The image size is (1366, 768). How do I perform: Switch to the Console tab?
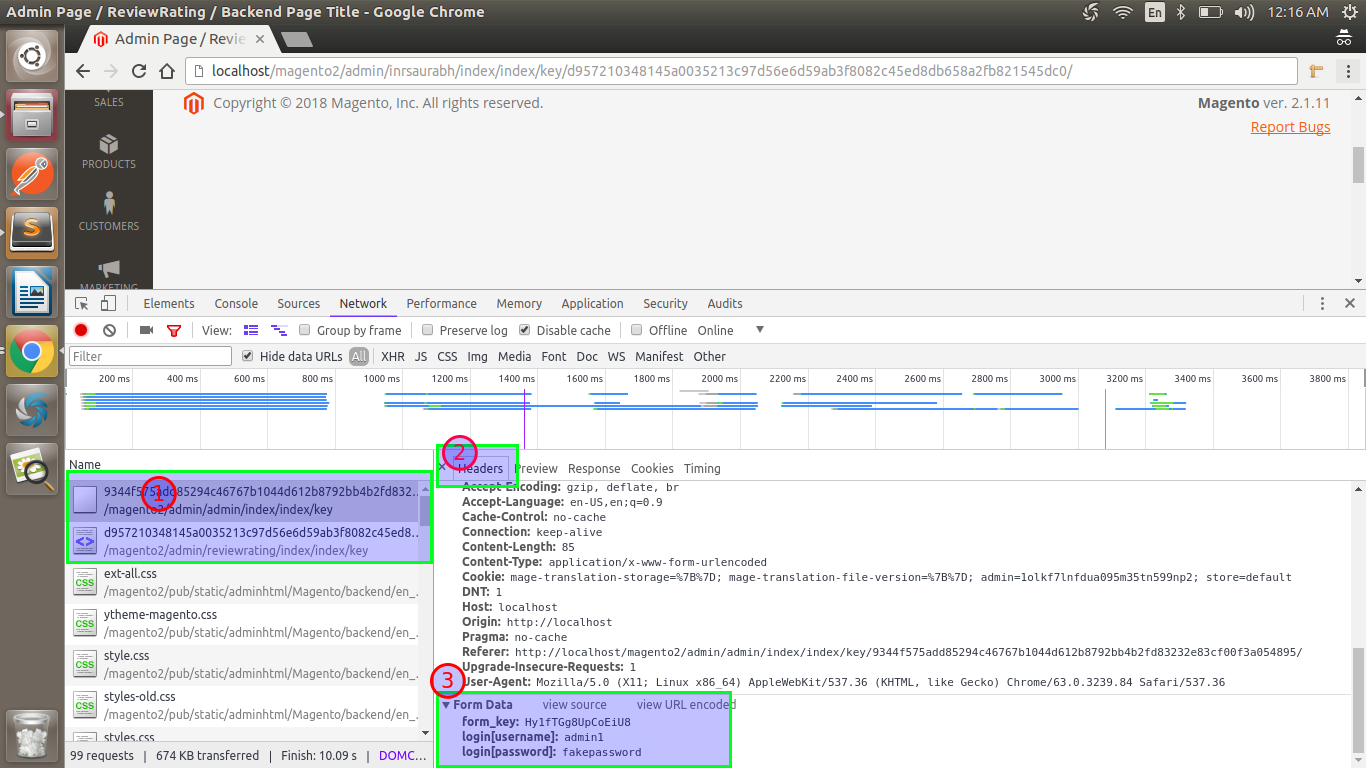point(236,304)
